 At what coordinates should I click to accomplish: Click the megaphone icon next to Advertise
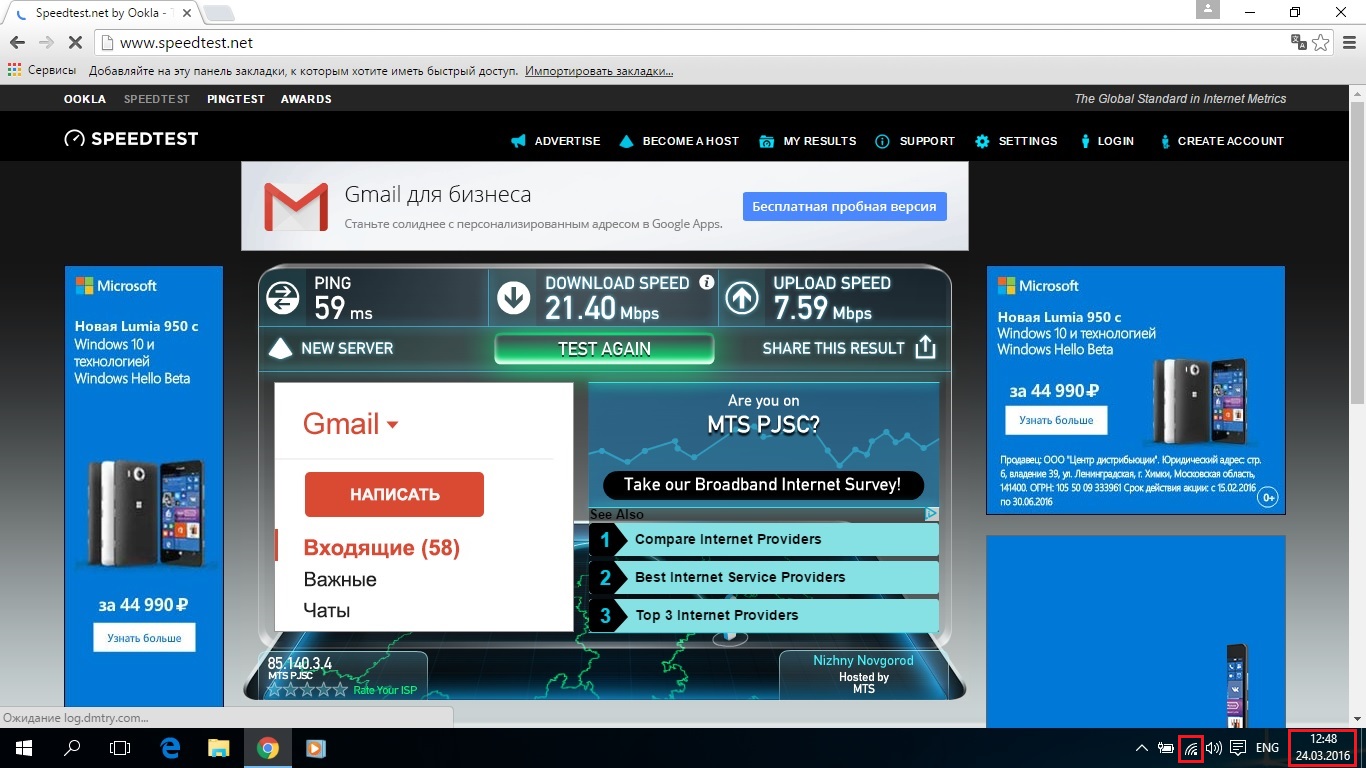[x=518, y=141]
